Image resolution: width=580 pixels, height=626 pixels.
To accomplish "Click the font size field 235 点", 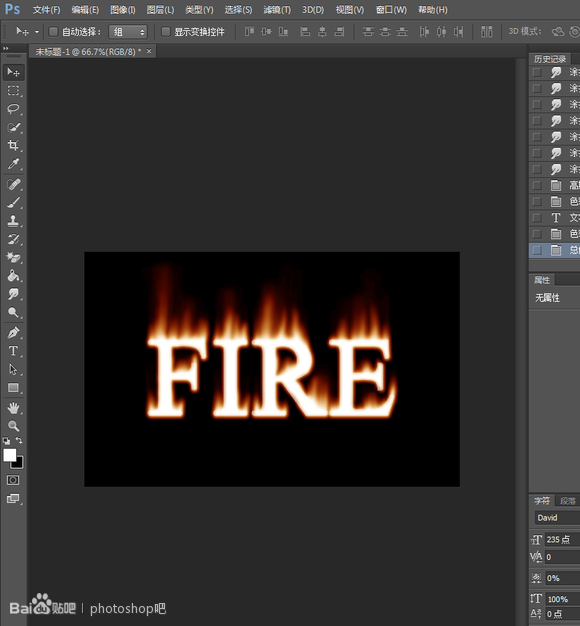I will 563,539.
